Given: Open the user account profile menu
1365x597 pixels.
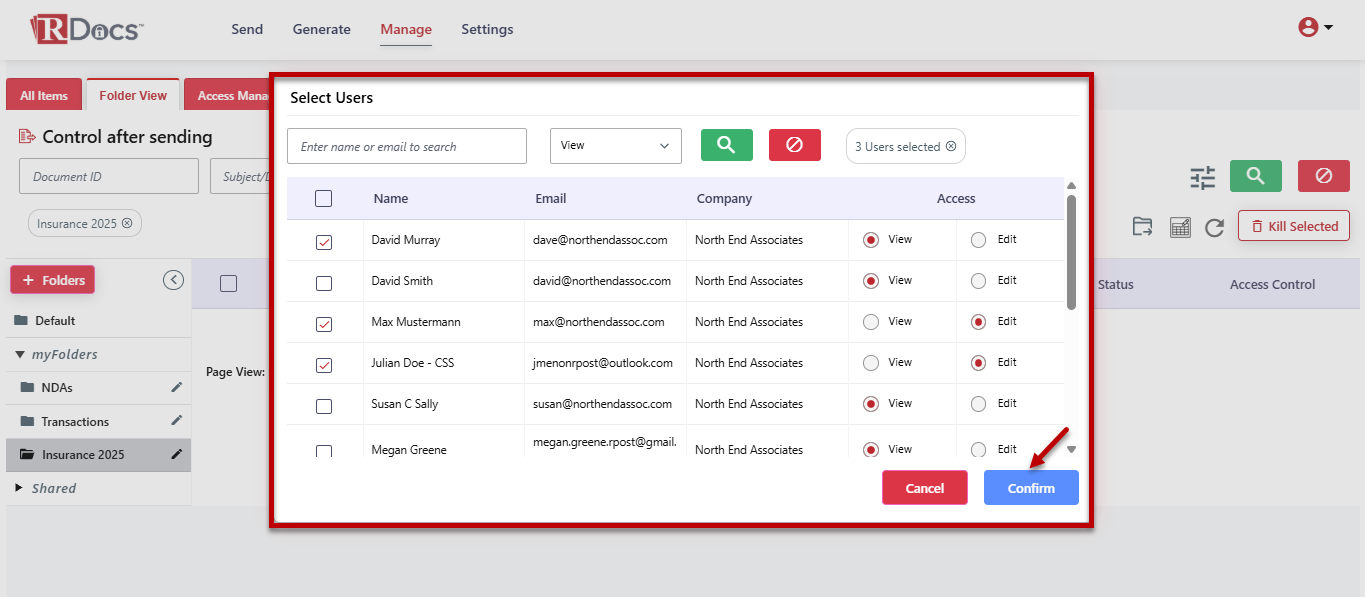Looking at the screenshot, I should click(1314, 28).
